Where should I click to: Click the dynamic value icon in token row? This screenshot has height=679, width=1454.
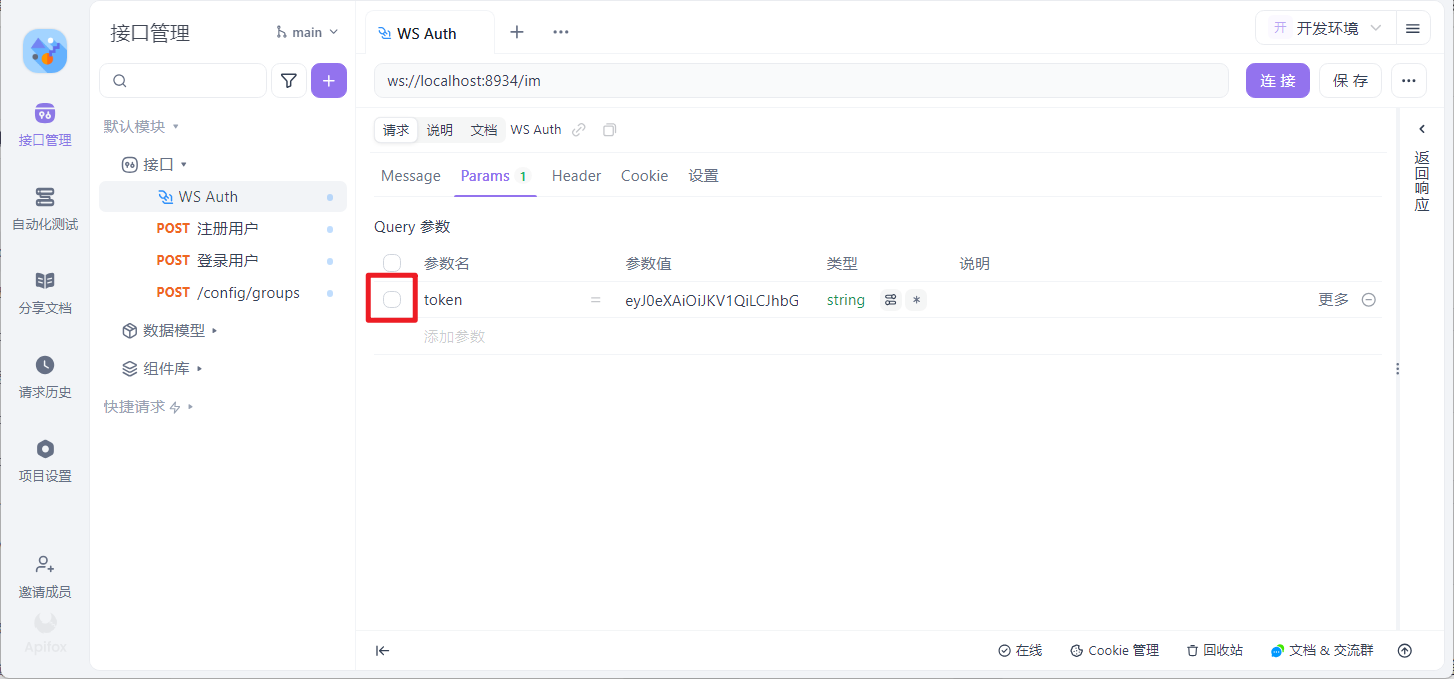890,300
